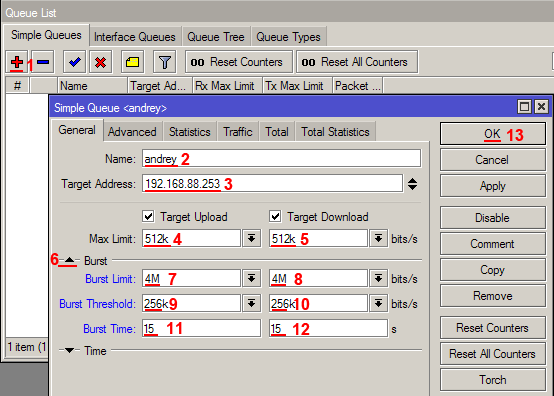The image size is (554, 396).
Task: Open Queue Tree tab
Action: 216,37
